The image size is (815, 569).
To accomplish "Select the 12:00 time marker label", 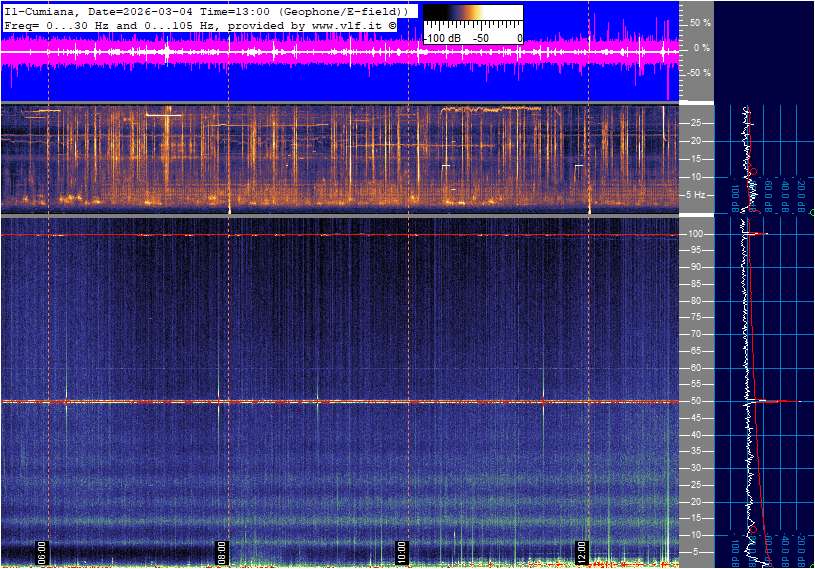I will coord(582,551).
